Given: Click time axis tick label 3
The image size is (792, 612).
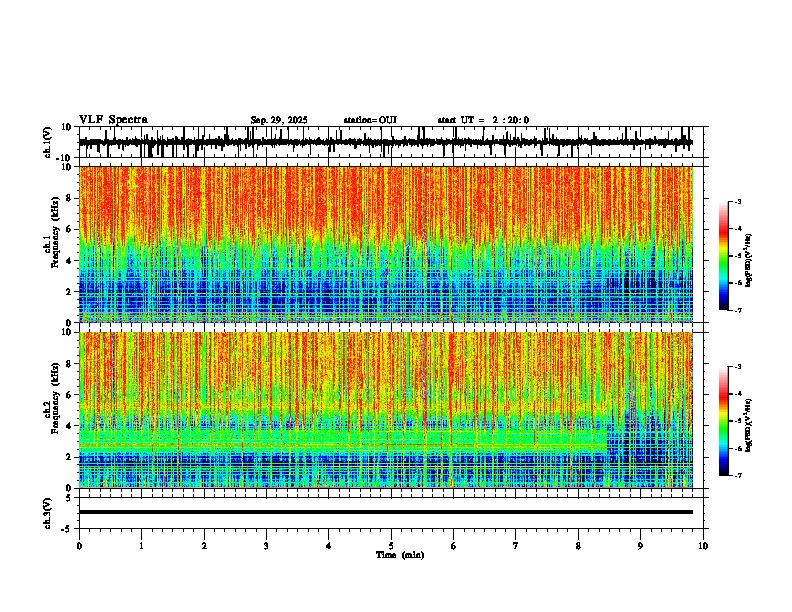Looking at the screenshot, I should point(266,546).
